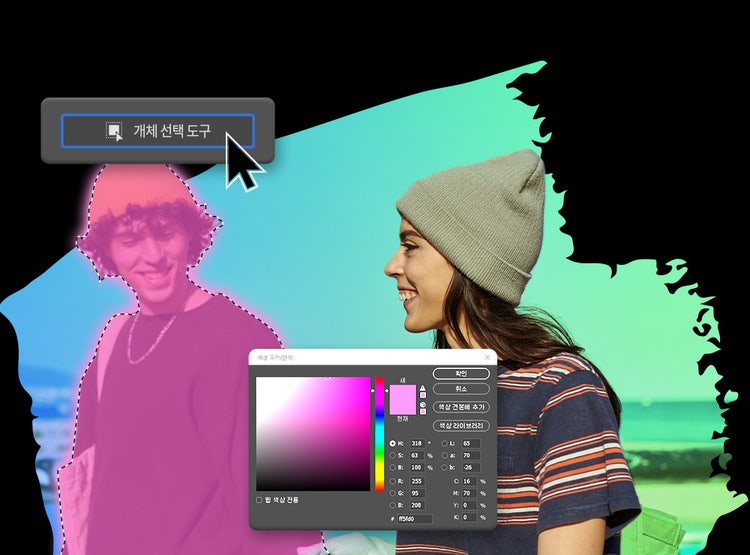Viewport: 750px width, 555px height.
Task: Click the H value field showing 318
Action: [418, 444]
